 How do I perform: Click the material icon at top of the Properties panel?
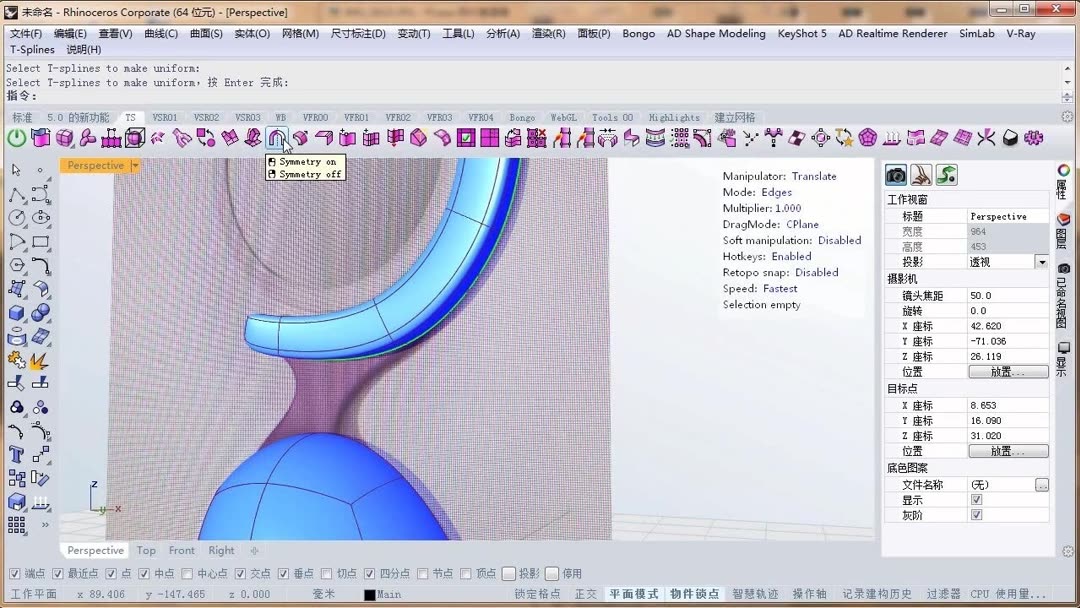(921, 175)
